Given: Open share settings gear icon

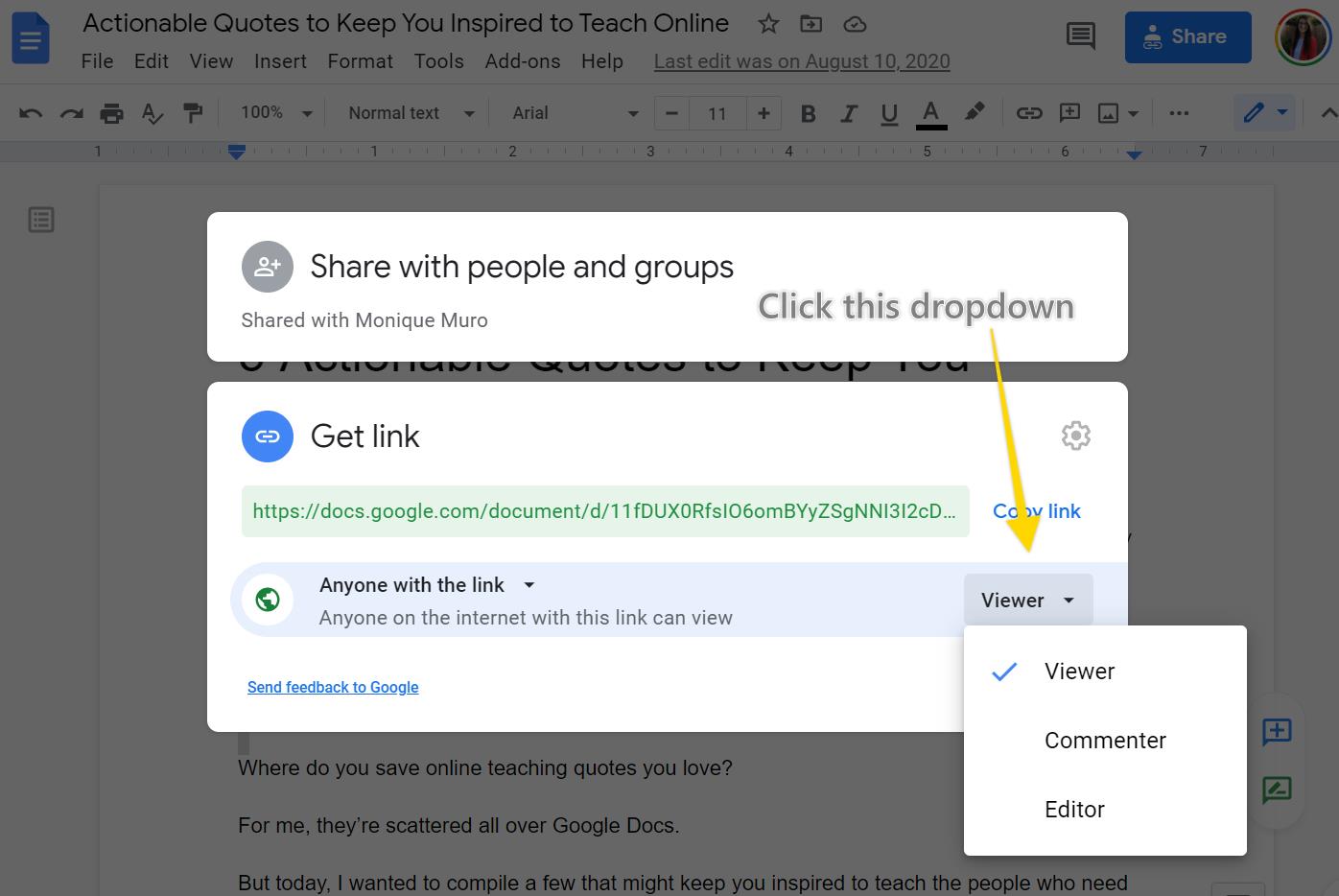Looking at the screenshot, I should [1076, 436].
